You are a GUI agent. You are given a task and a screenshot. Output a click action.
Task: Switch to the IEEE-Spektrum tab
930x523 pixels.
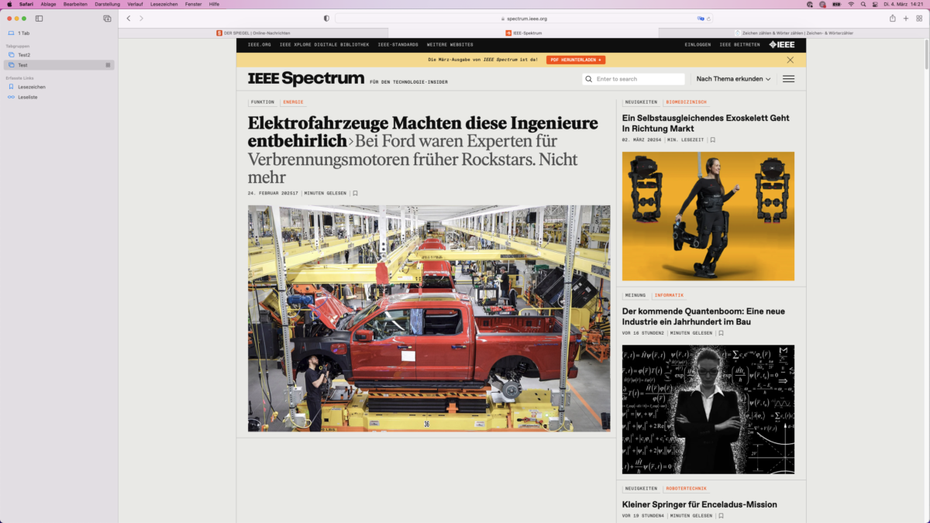[523, 33]
